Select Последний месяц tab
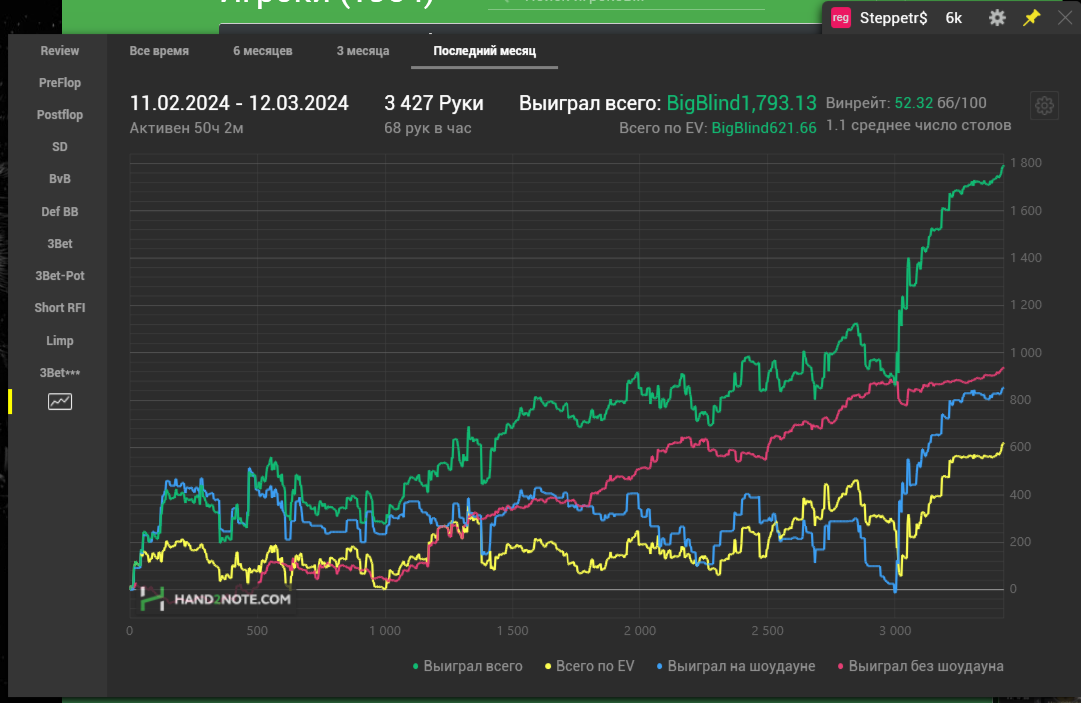Viewport: 1081px width, 703px height. (x=485, y=51)
